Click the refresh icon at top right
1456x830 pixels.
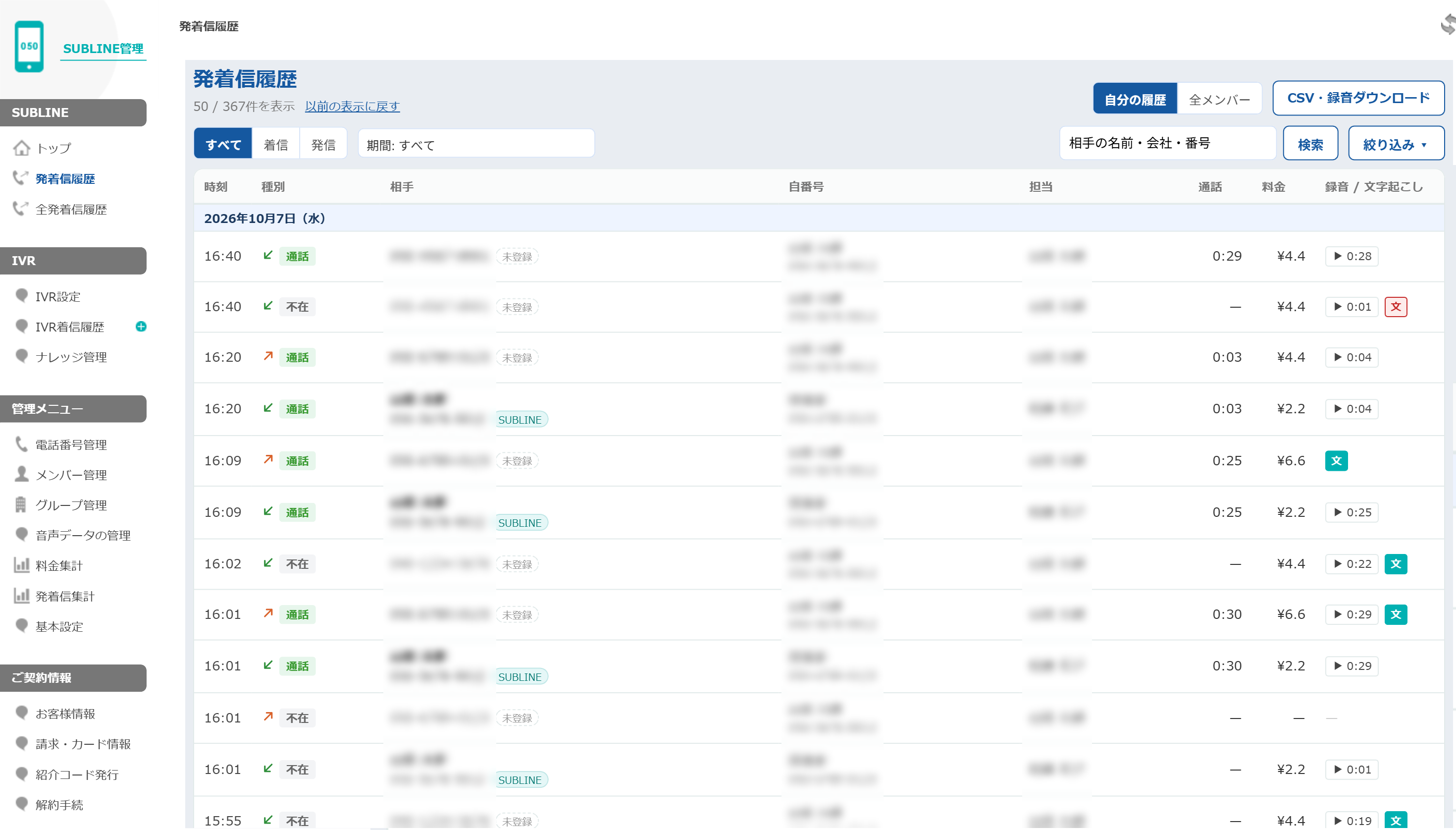(1448, 25)
